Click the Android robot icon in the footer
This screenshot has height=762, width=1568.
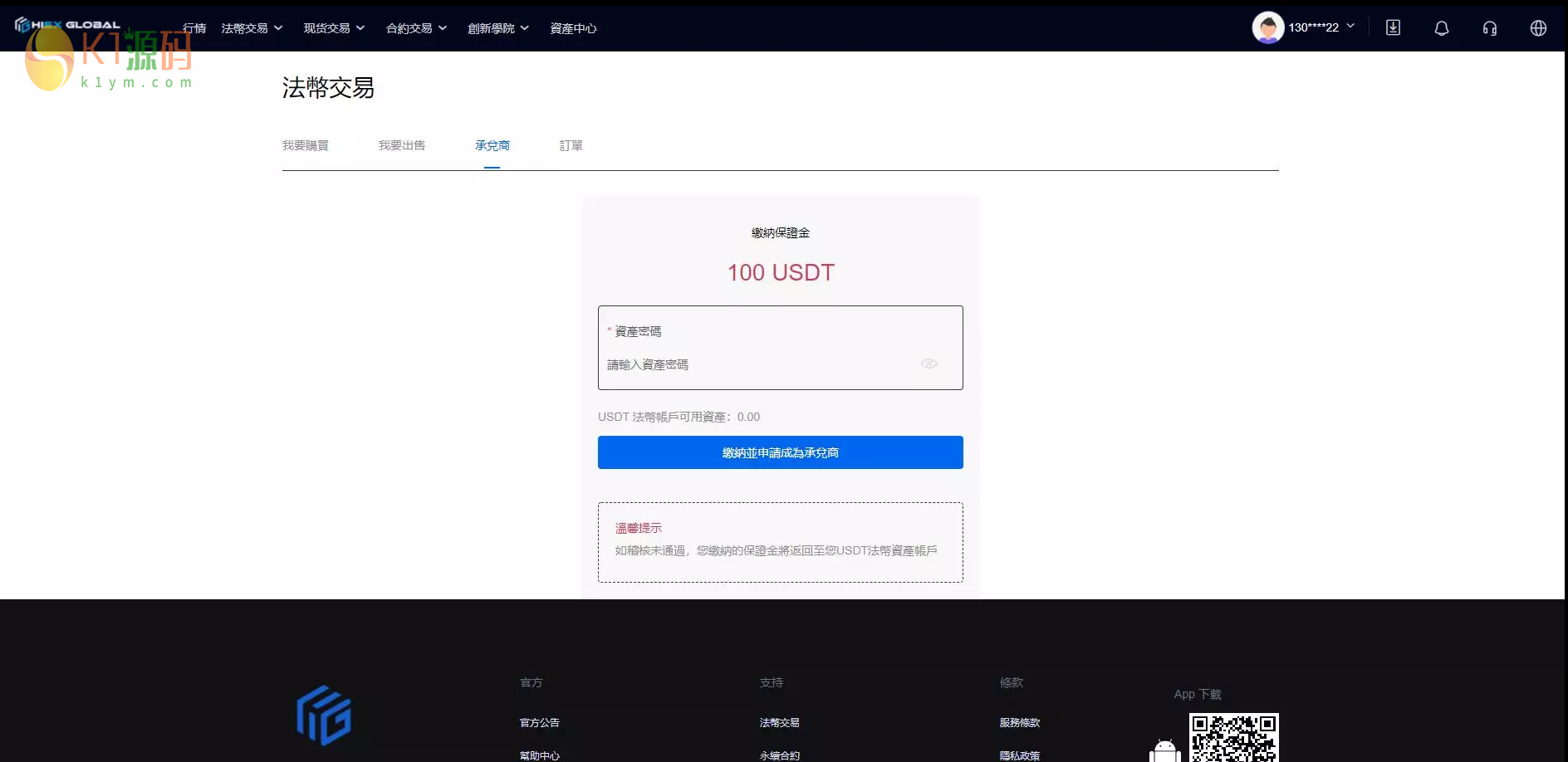click(x=1164, y=750)
